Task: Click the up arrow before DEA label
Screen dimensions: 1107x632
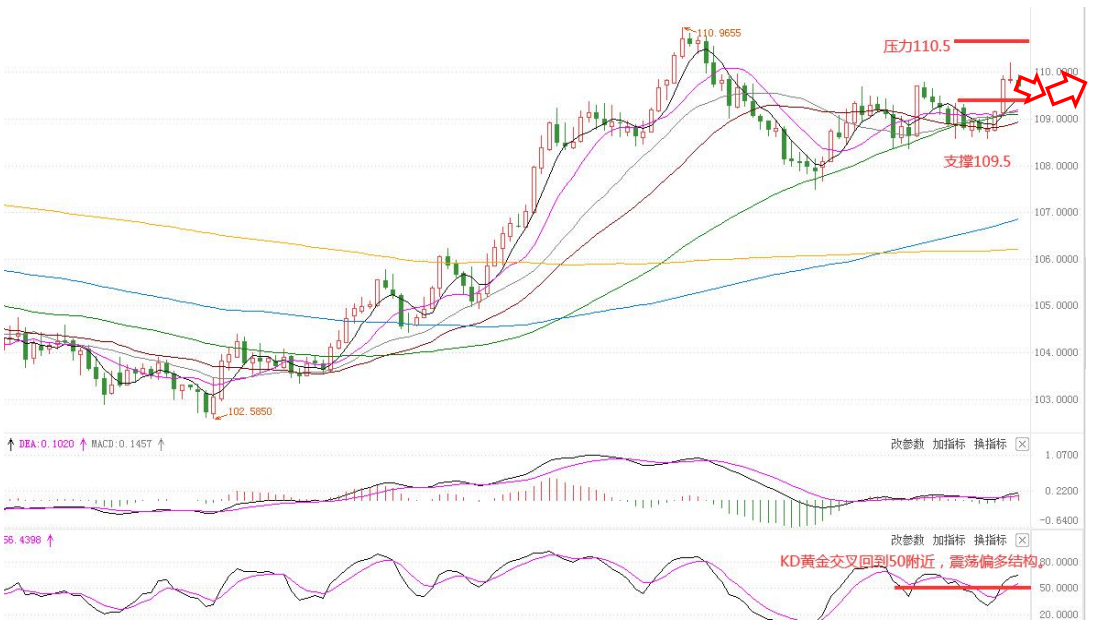Action: click(11, 444)
